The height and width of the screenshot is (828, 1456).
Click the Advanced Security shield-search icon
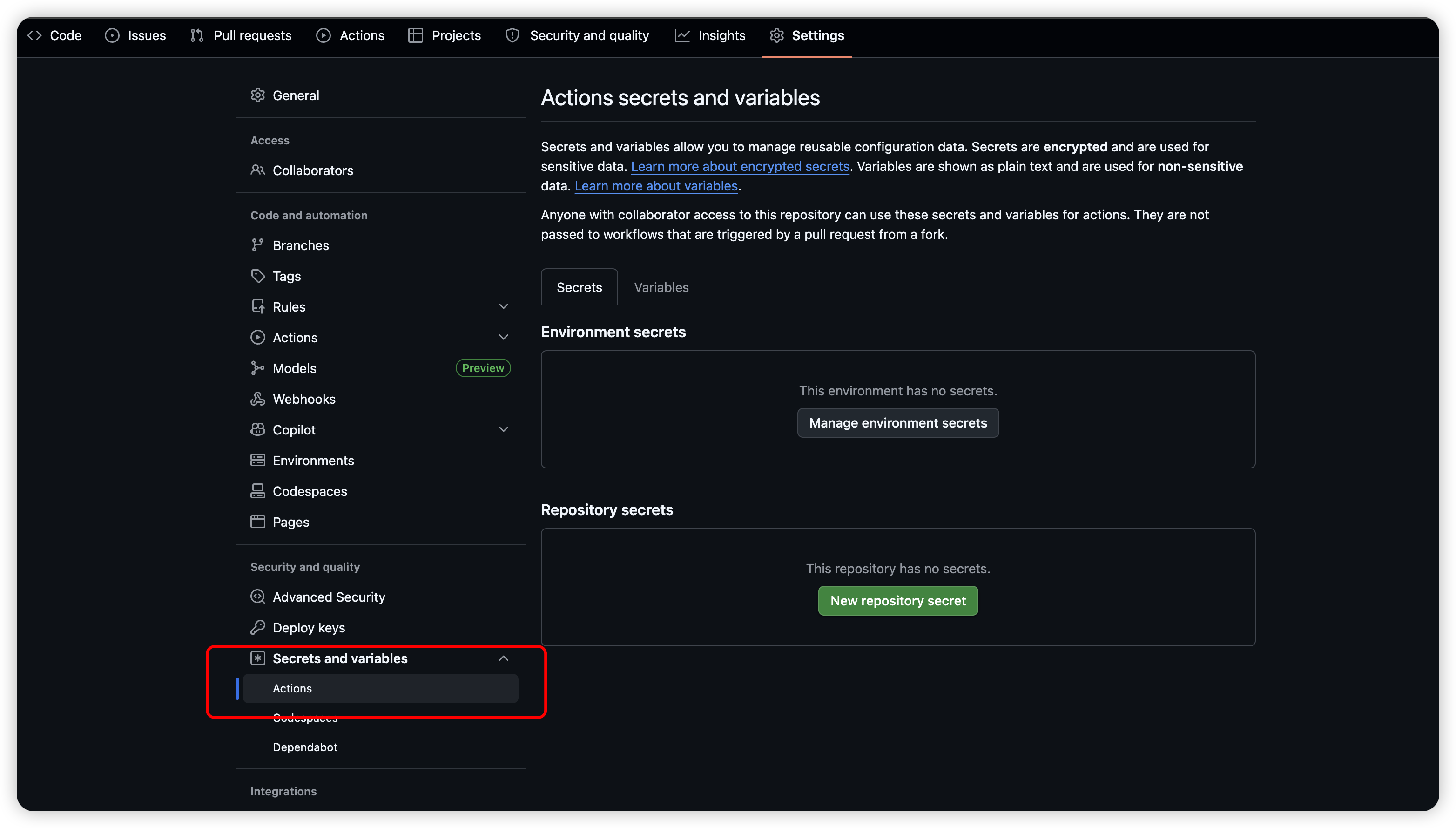tap(257, 597)
